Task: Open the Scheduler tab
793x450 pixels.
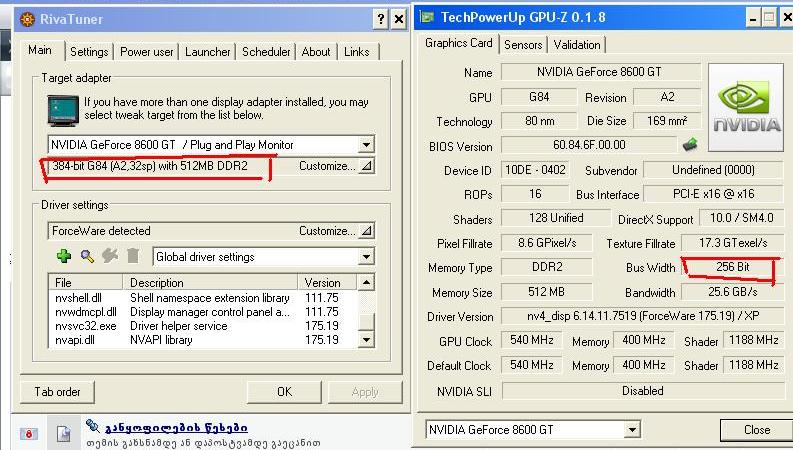Action: click(x=266, y=52)
